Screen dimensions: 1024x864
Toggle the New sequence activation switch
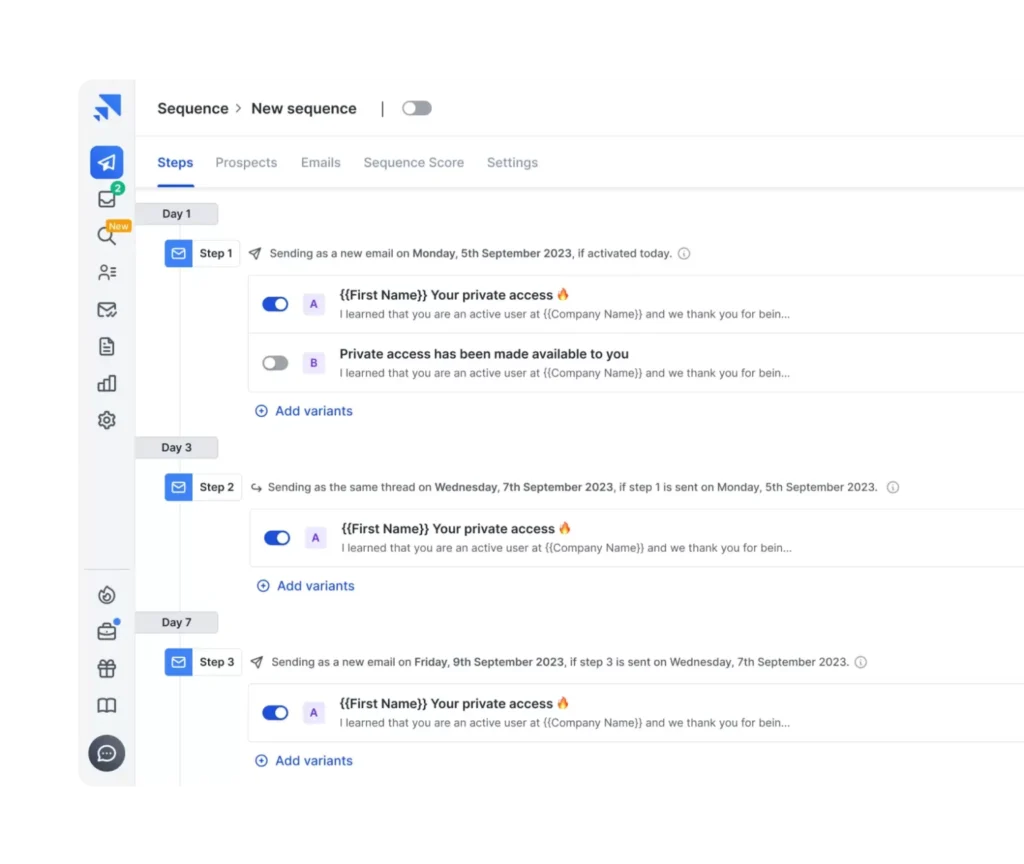click(417, 108)
